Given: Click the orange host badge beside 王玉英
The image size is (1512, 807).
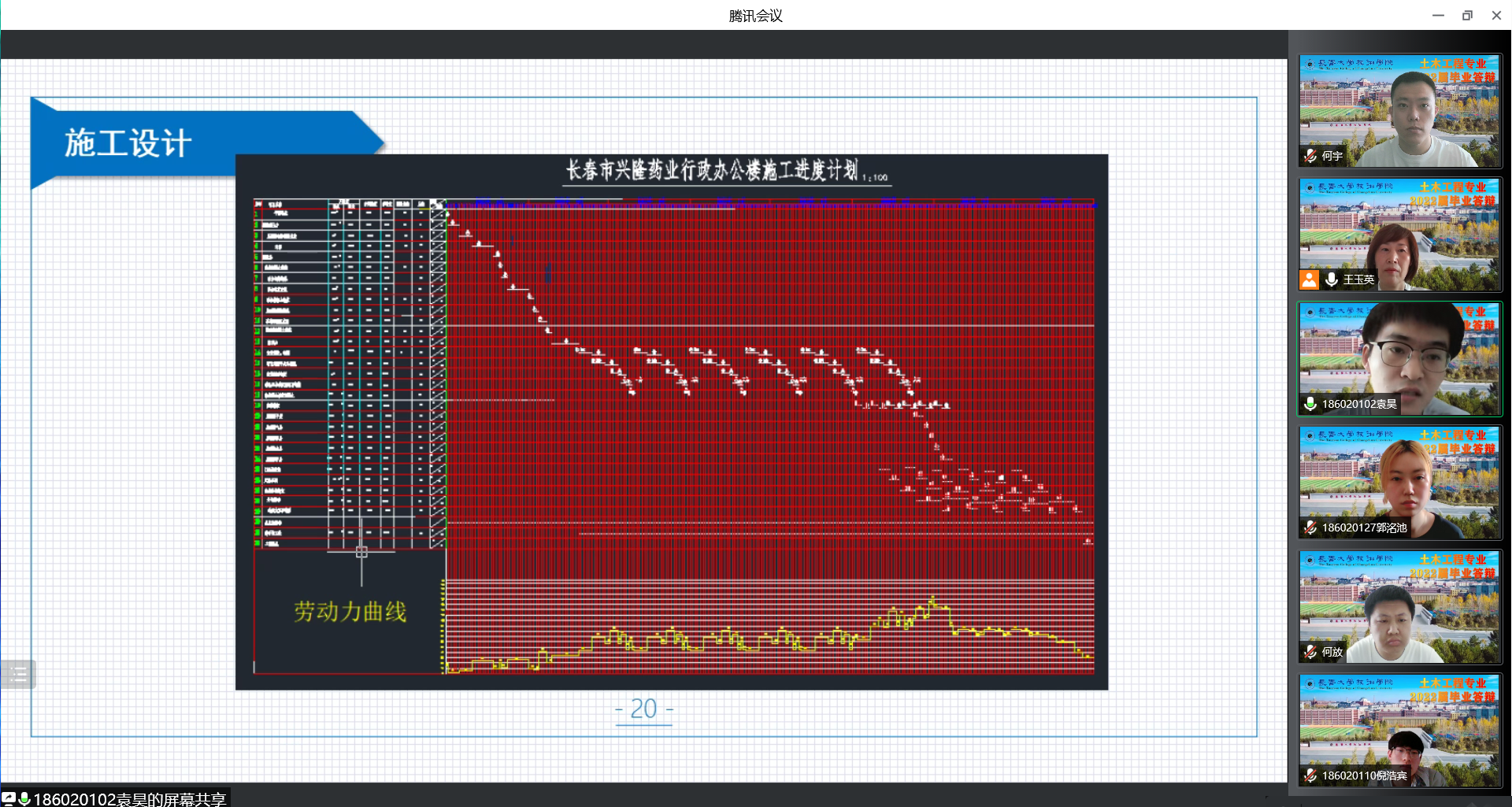Looking at the screenshot, I should [1309, 279].
